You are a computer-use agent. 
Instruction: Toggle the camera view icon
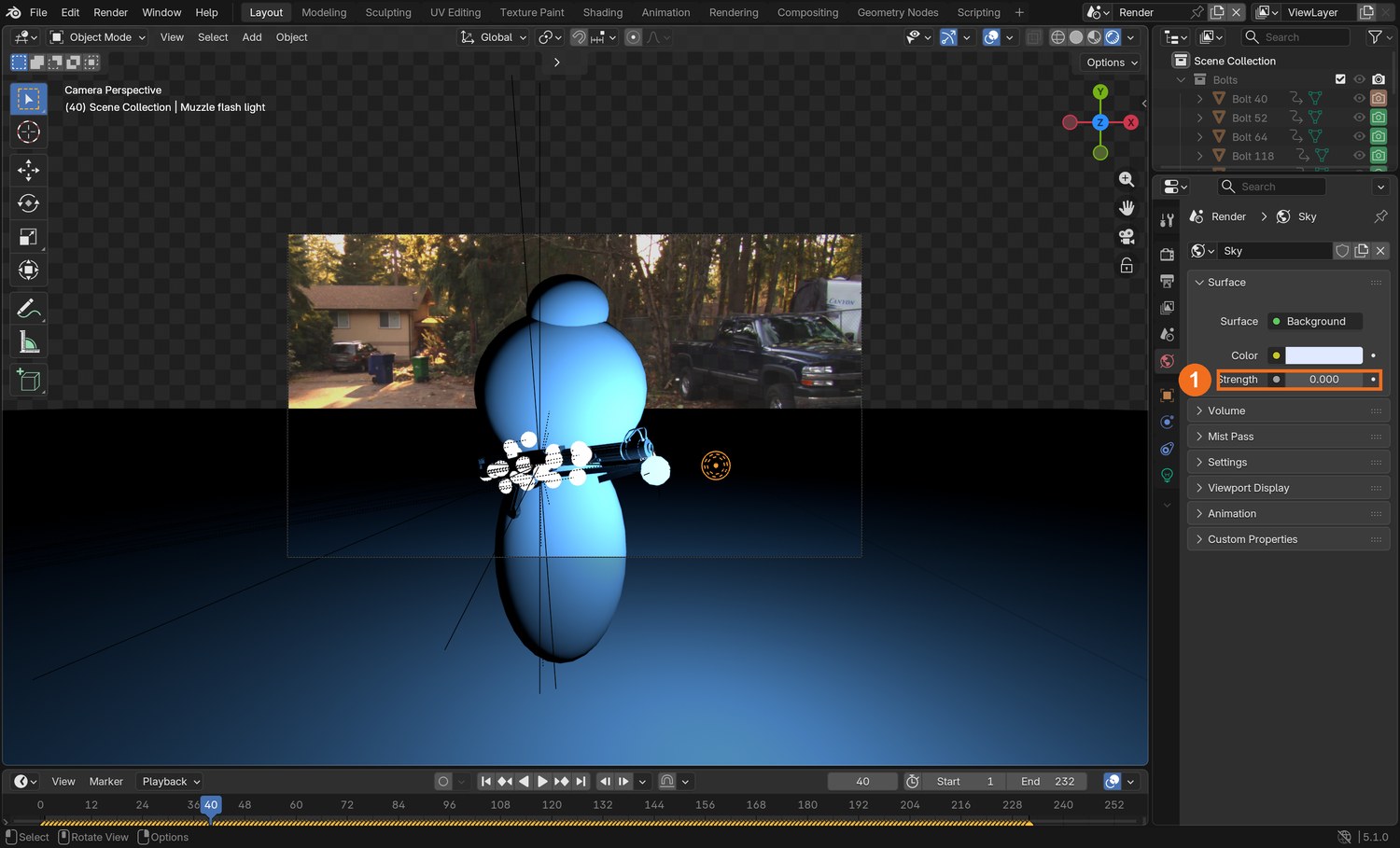pos(1127,237)
